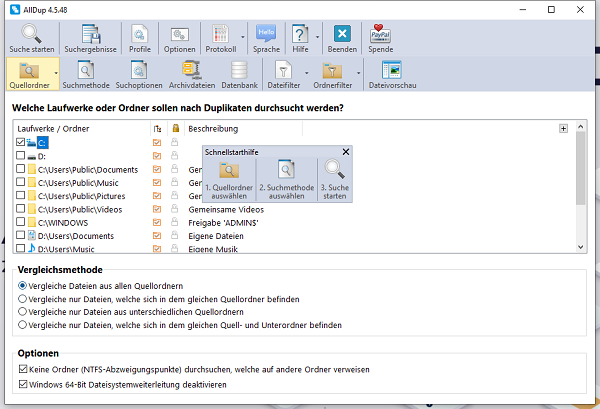600x409 pixels.
Task: Open the Suchergebnisse toolbar icon
Action: point(90,34)
